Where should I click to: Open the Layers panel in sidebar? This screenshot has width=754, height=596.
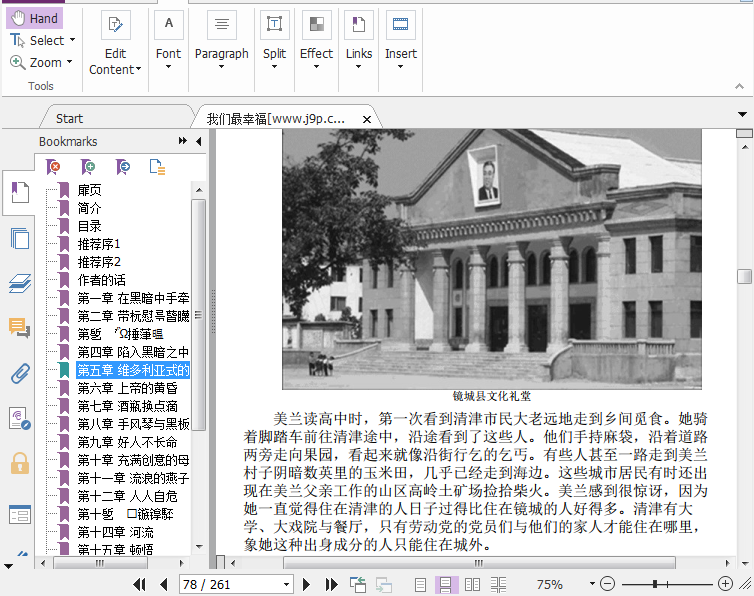click(x=19, y=283)
